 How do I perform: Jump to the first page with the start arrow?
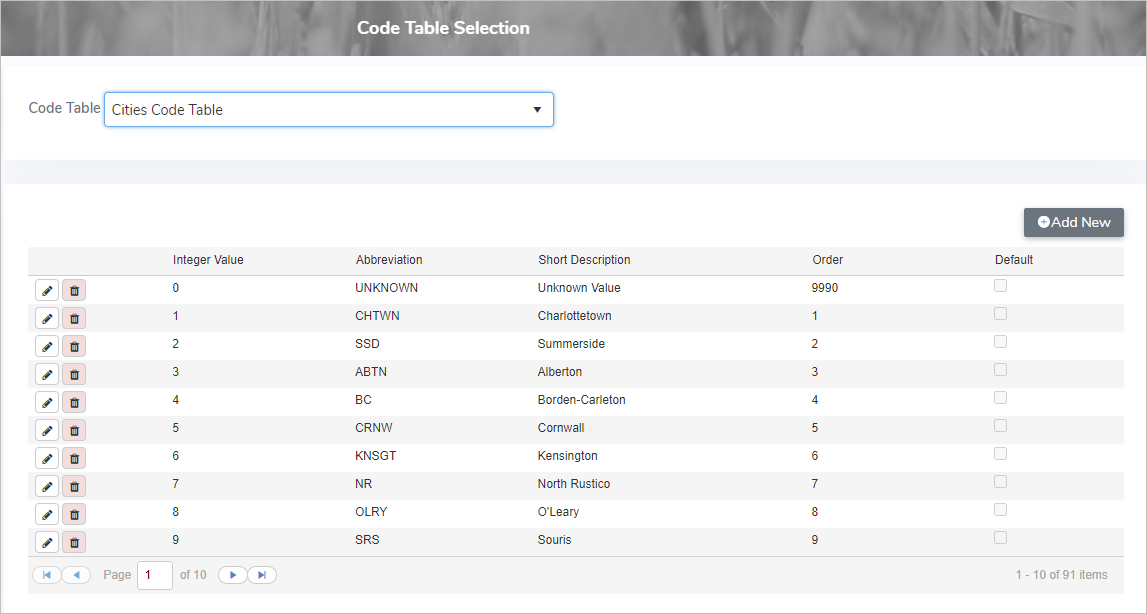pos(47,574)
